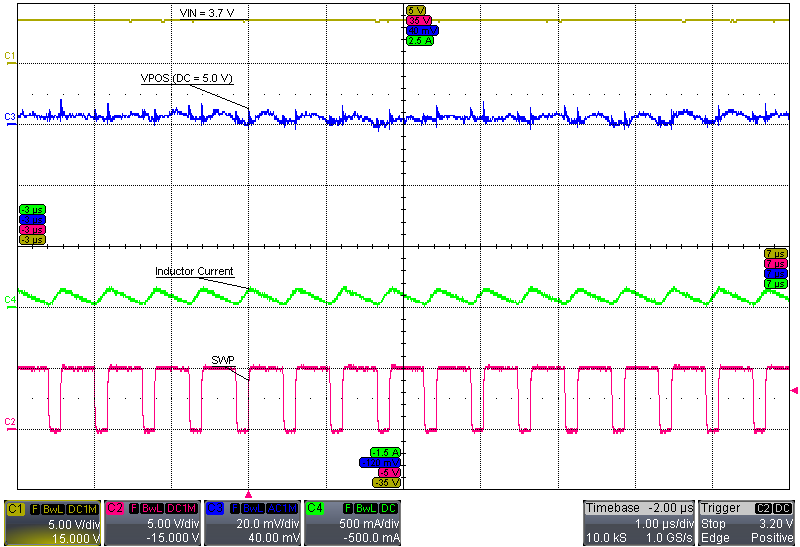800x547 pixels.
Task: Select the blue C3 channel descriptor box
Action: [251, 523]
